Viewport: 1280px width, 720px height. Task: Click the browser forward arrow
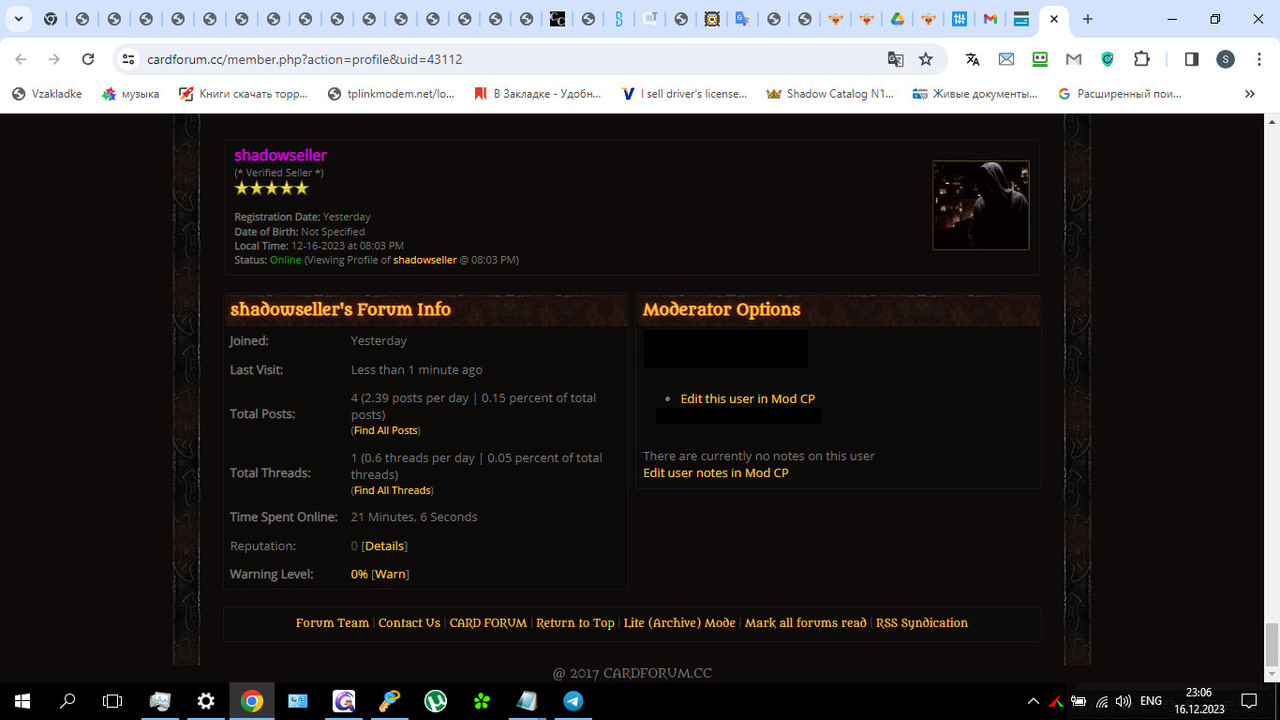(54, 59)
